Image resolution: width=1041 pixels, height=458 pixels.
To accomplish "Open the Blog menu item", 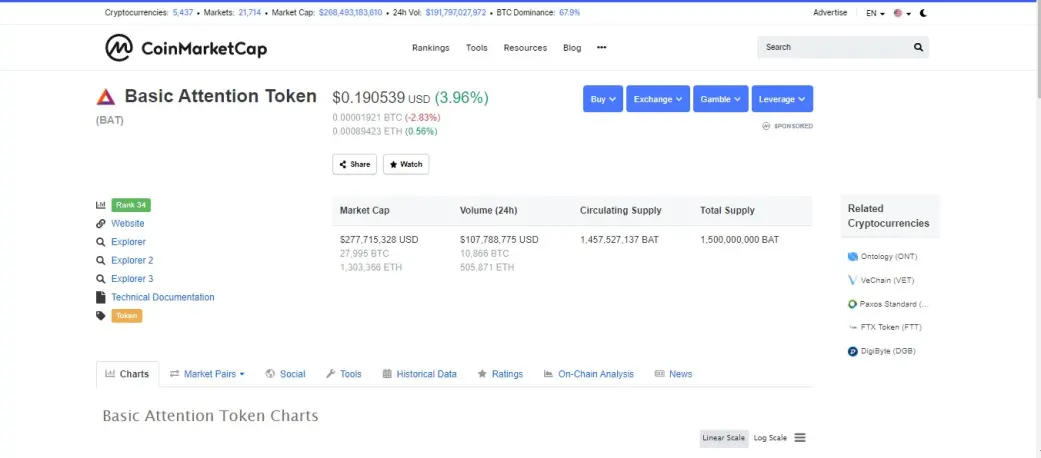I will coord(572,48).
